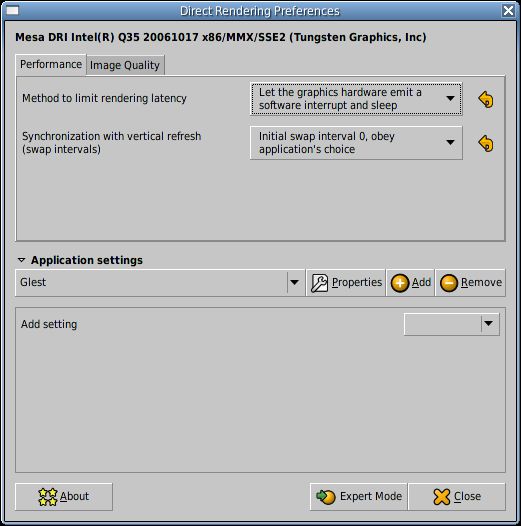Reset vertical refresh synchronization to default

(486, 143)
